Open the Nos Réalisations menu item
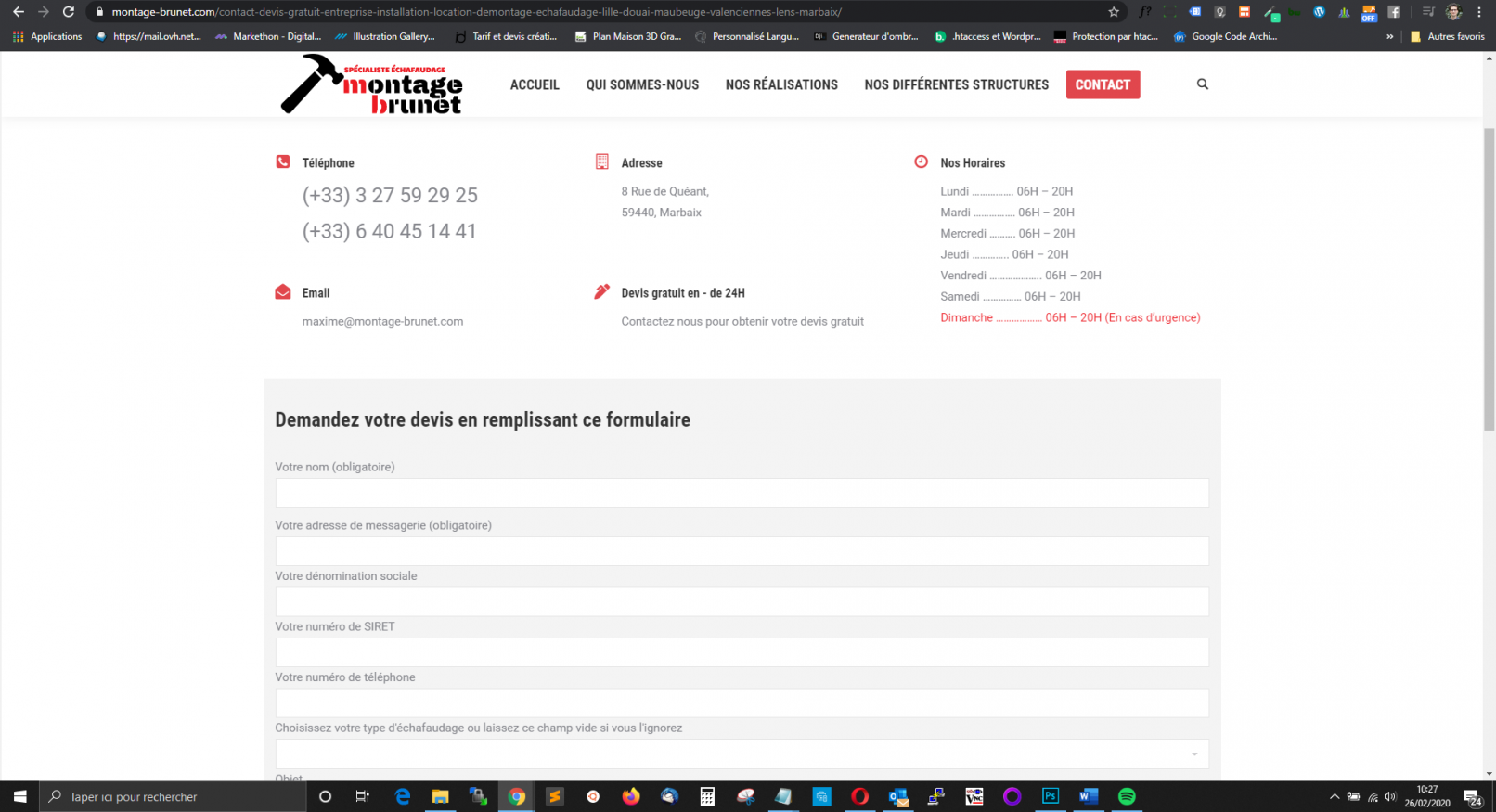Image resolution: width=1496 pixels, height=812 pixels. point(781,84)
